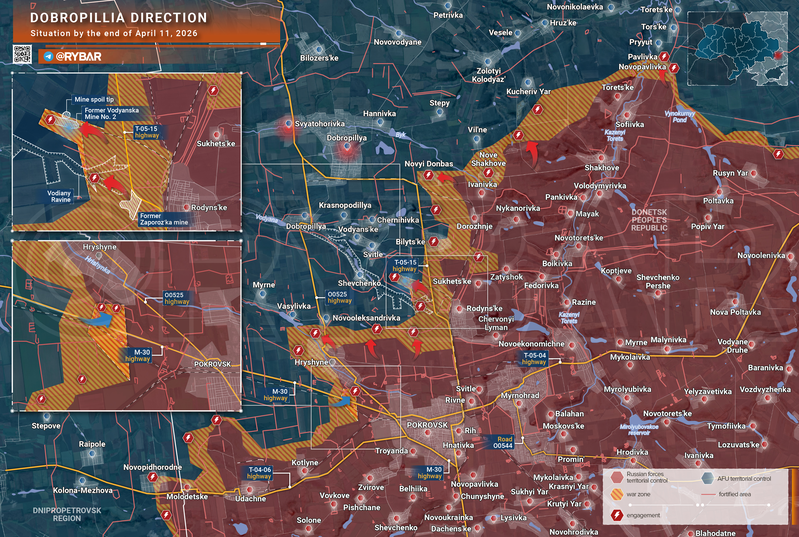The width and height of the screenshot is (799, 537).
Task: Click the Raipole town dot
Action: [x=92, y=453]
